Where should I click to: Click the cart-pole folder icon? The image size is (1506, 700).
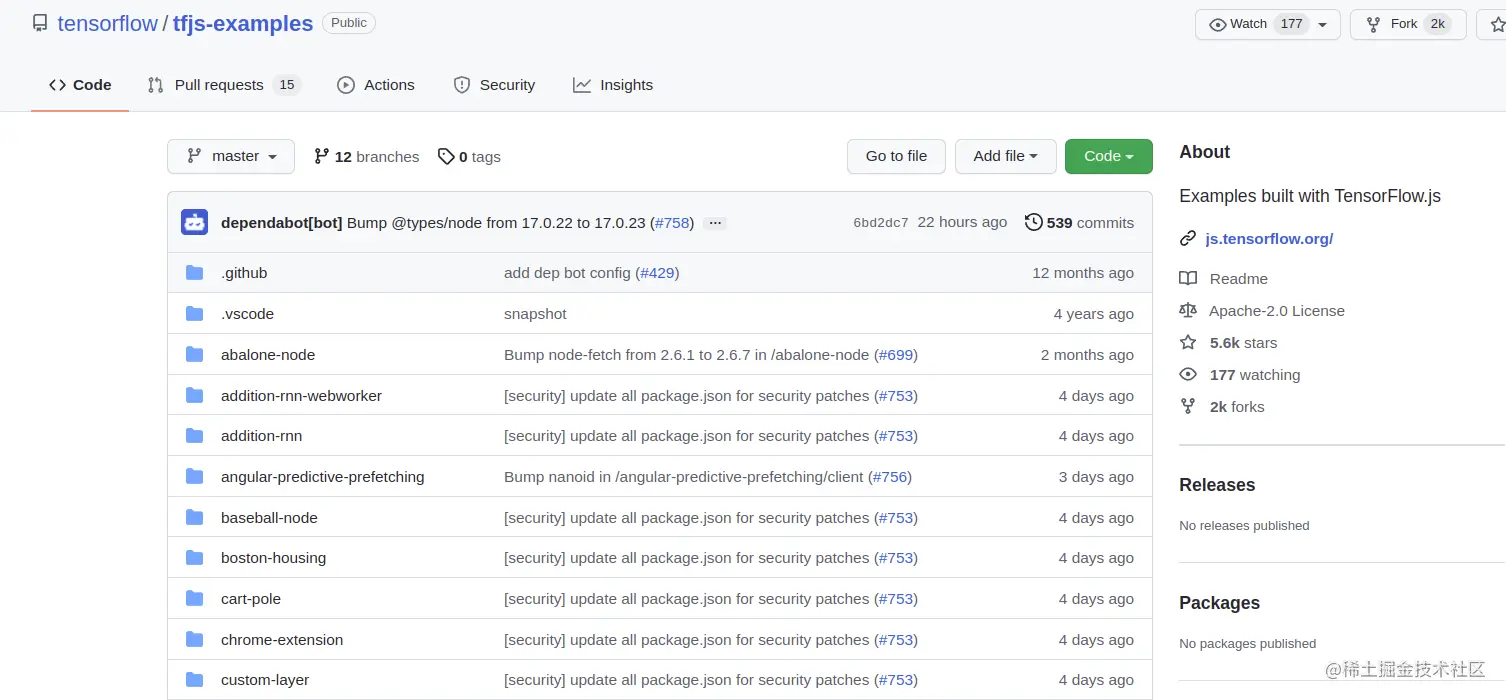pos(195,599)
